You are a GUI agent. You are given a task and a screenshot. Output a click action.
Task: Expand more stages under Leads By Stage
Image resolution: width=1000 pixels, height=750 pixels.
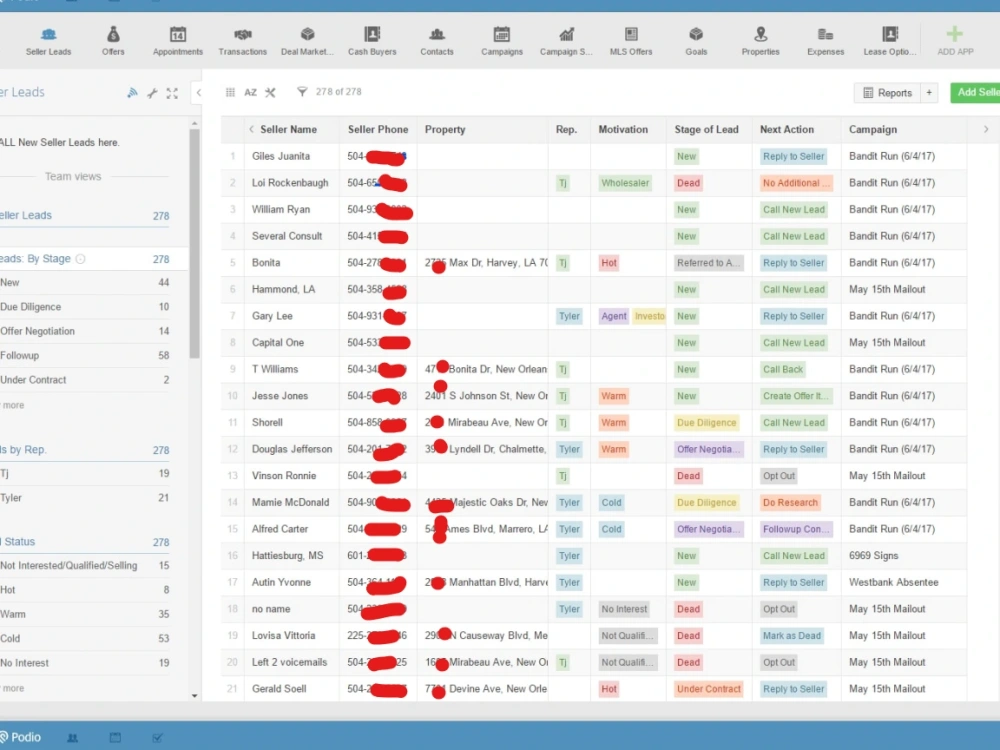(x=13, y=405)
